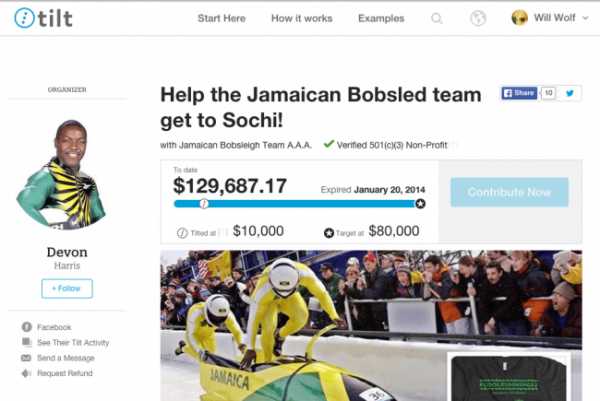Click the target star marker on progress bar
The height and width of the screenshot is (401, 600).
pyautogui.click(x=420, y=204)
